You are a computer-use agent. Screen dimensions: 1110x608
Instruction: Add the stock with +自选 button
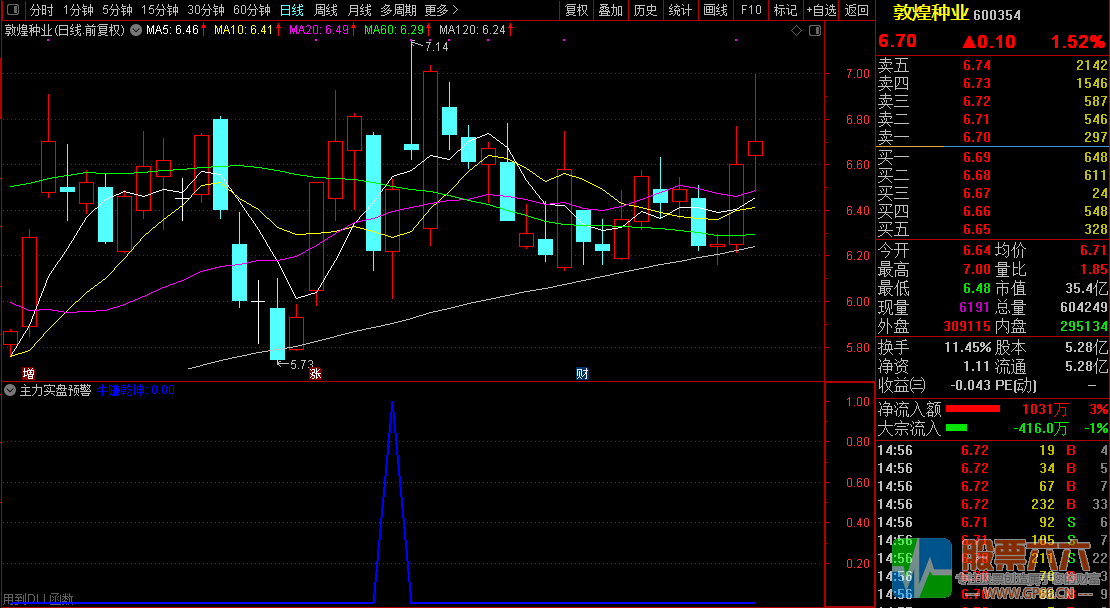[820, 10]
